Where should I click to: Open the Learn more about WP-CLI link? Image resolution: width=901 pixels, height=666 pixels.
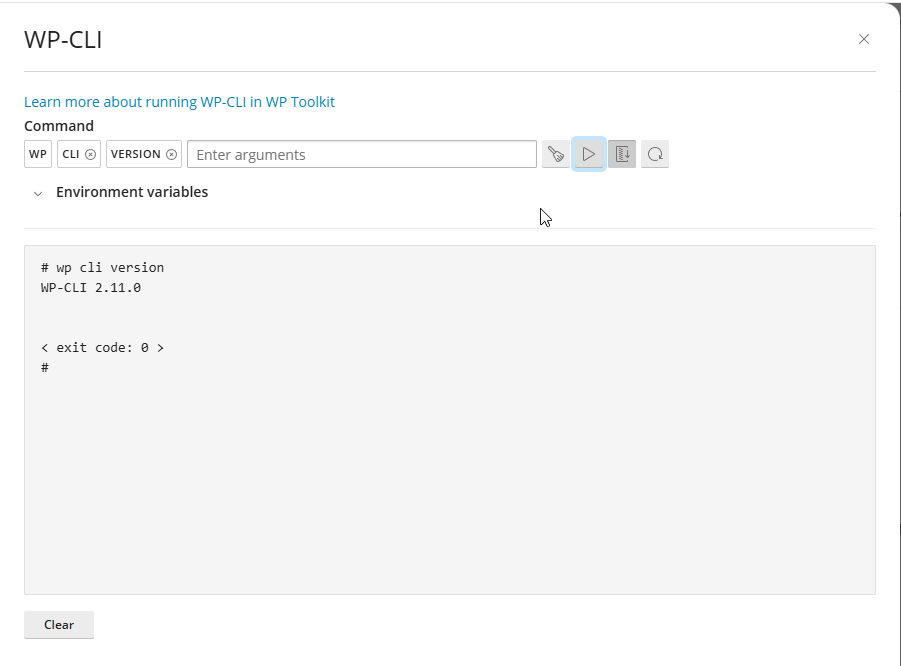tap(179, 102)
